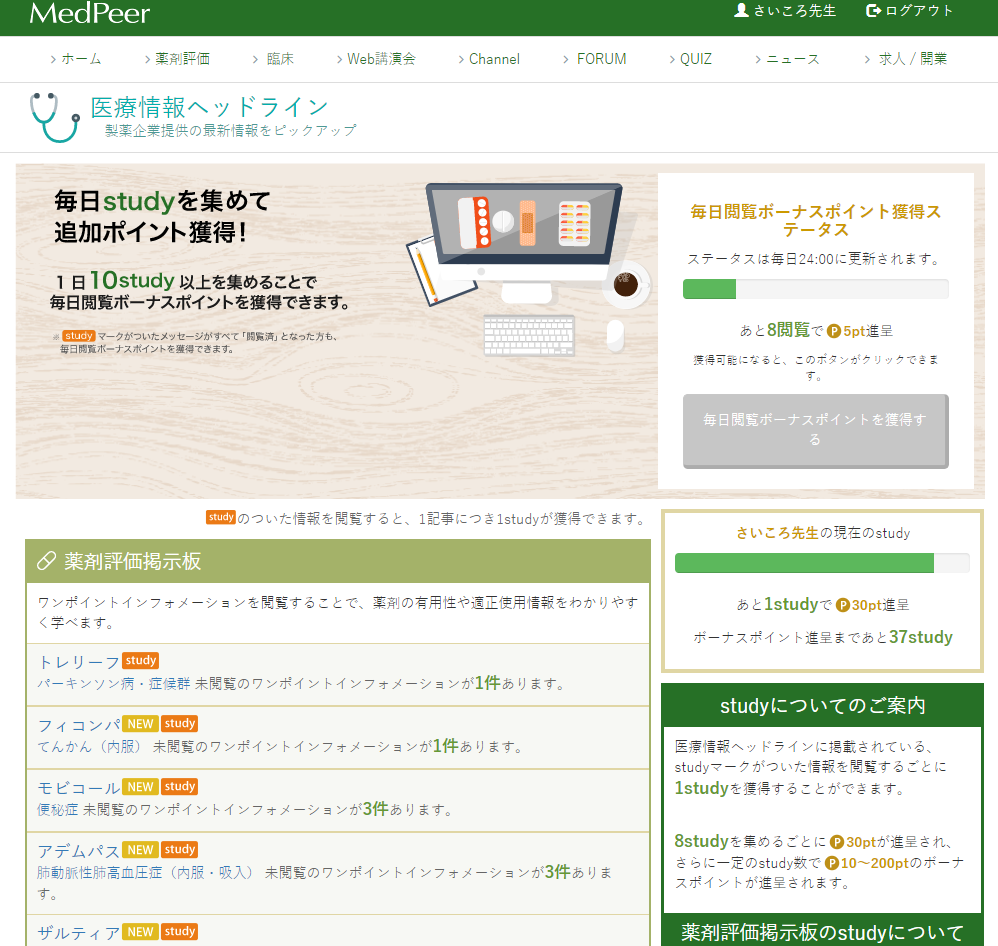Click the 便秘症 category link
This screenshot has height=946, width=998.
57,809
